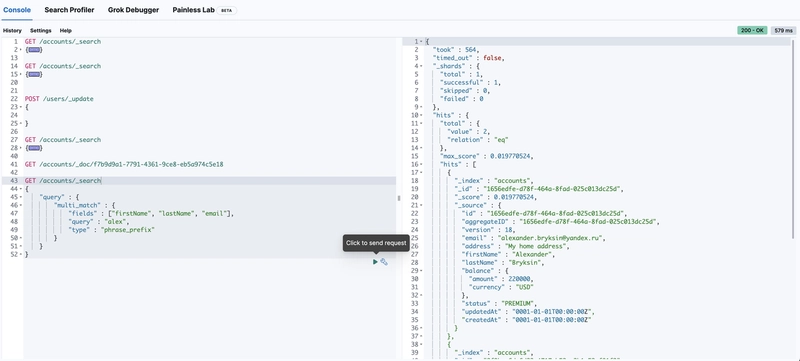800x361 pixels.
Task: Send the request with the play icon
Action: point(375,262)
